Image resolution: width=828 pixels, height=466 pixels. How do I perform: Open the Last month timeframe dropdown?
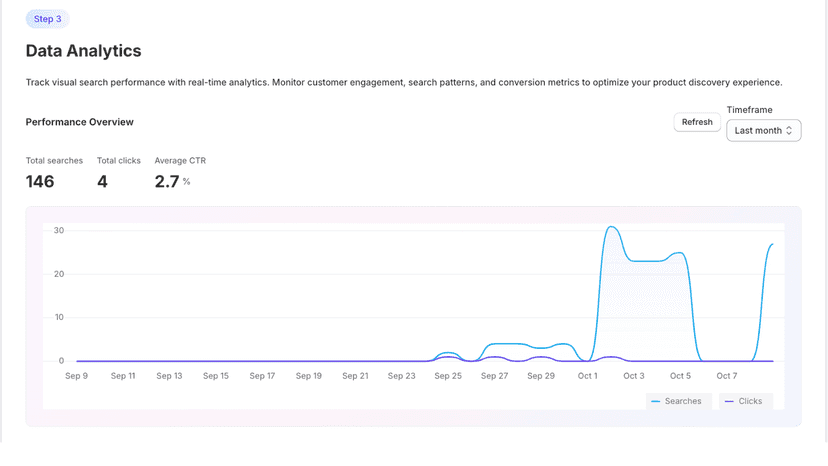point(764,131)
